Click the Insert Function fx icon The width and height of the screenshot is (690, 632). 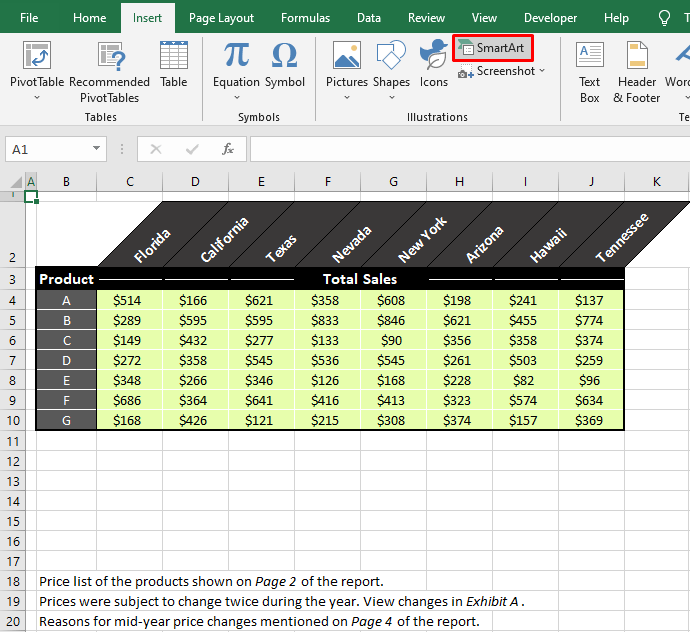pyautogui.click(x=228, y=149)
